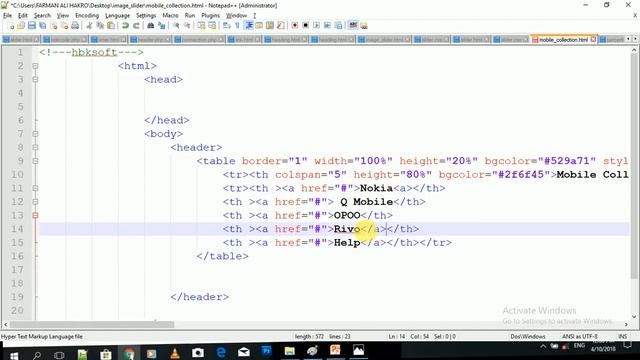Image resolution: width=640 pixels, height=360 pixels.
Task: Toggle Show All Characters pilcrow button
Action: tap(237, 26)
